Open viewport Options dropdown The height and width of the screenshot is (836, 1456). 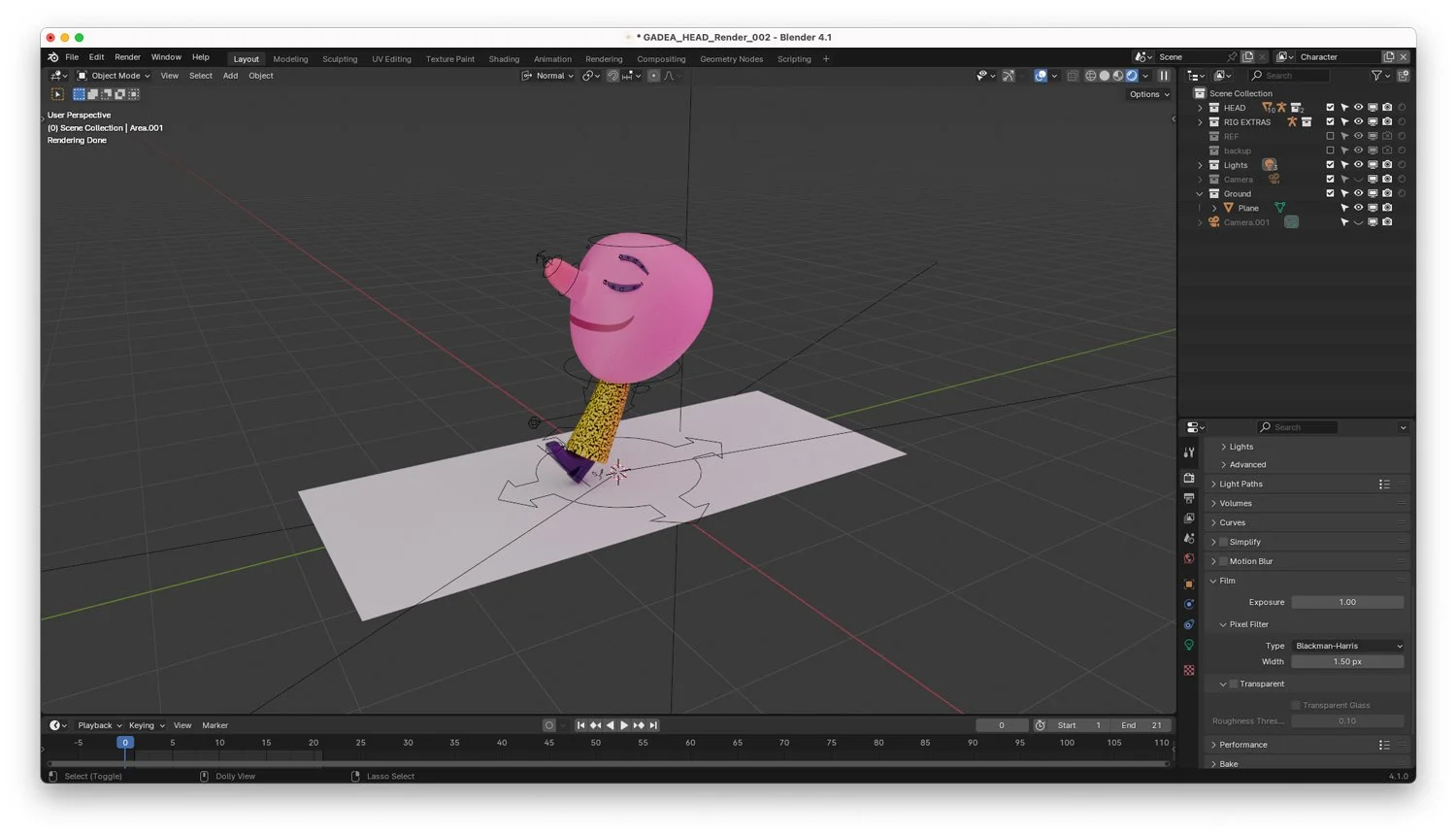[x=1148, y=94]
